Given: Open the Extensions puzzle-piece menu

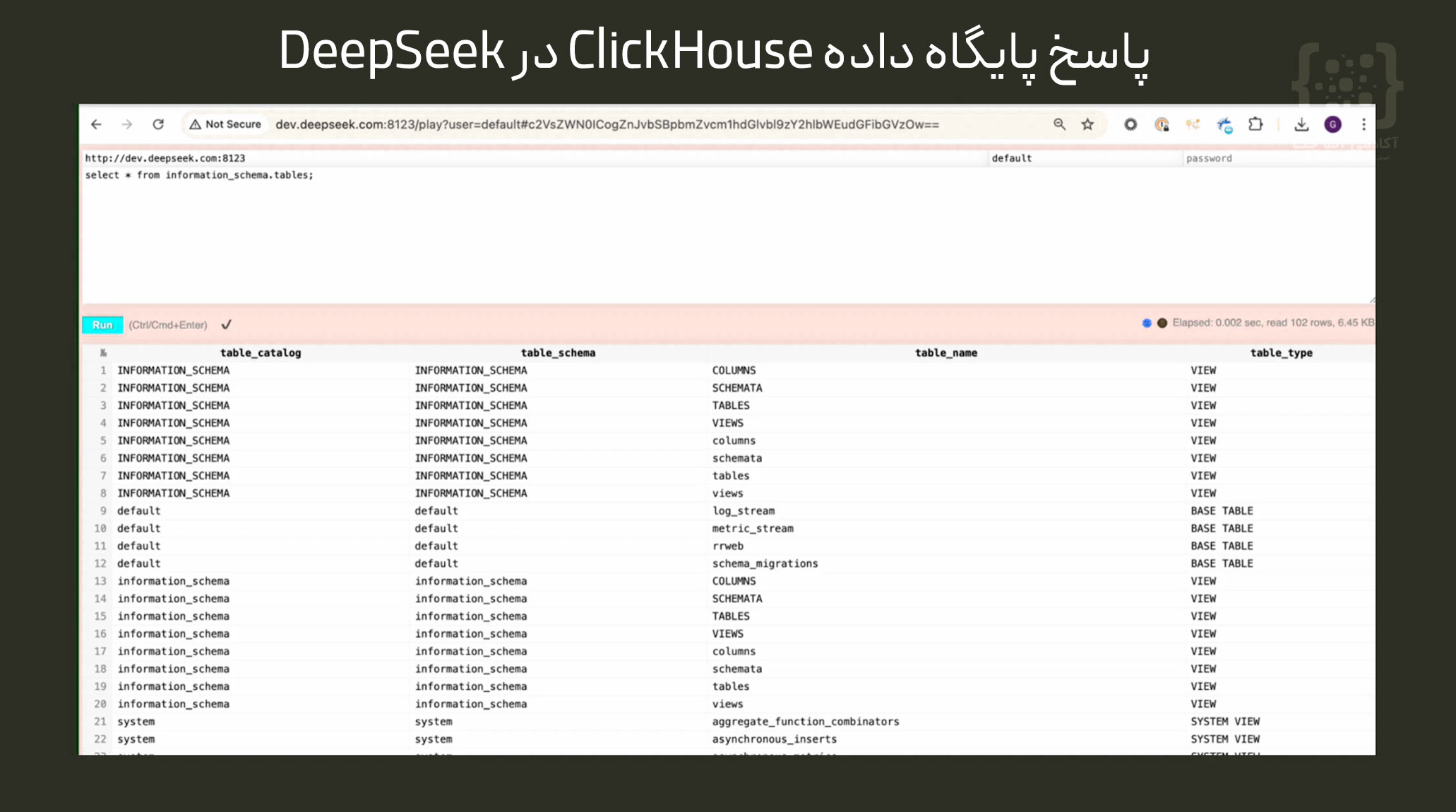Looking at the screenshot, I should click(1255, 124).
